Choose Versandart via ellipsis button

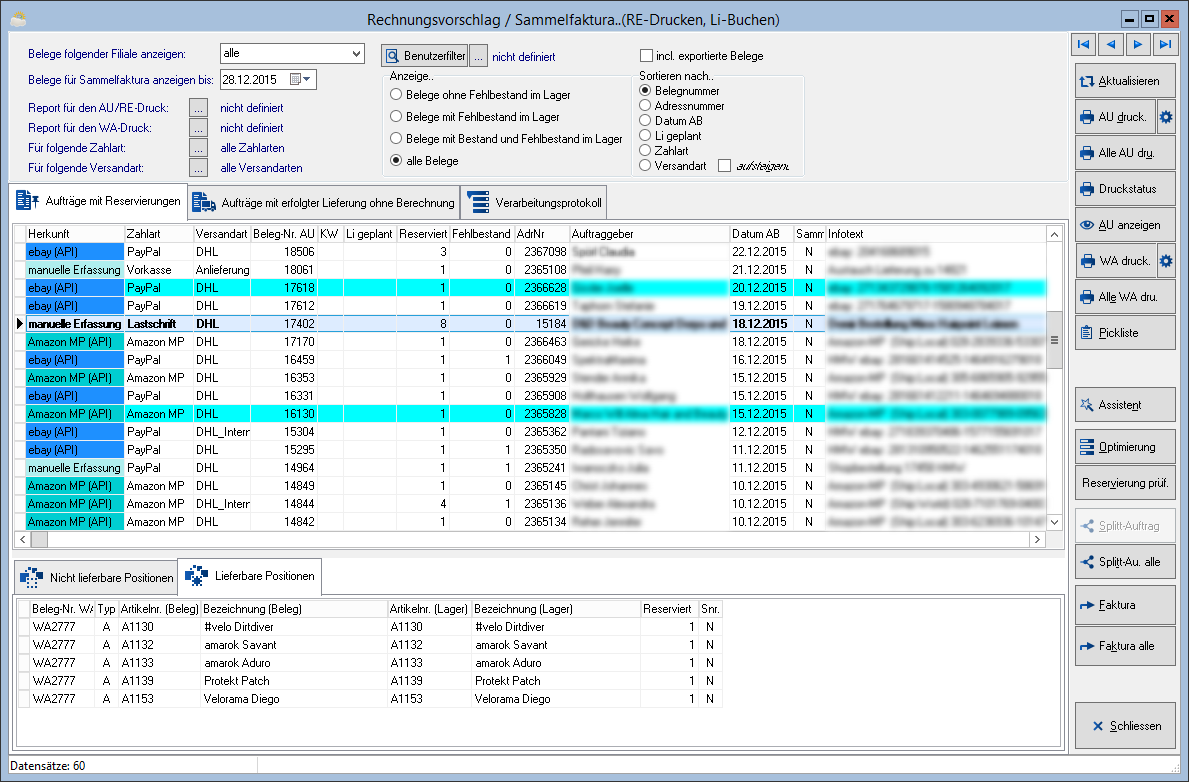(x=198, y=168)
